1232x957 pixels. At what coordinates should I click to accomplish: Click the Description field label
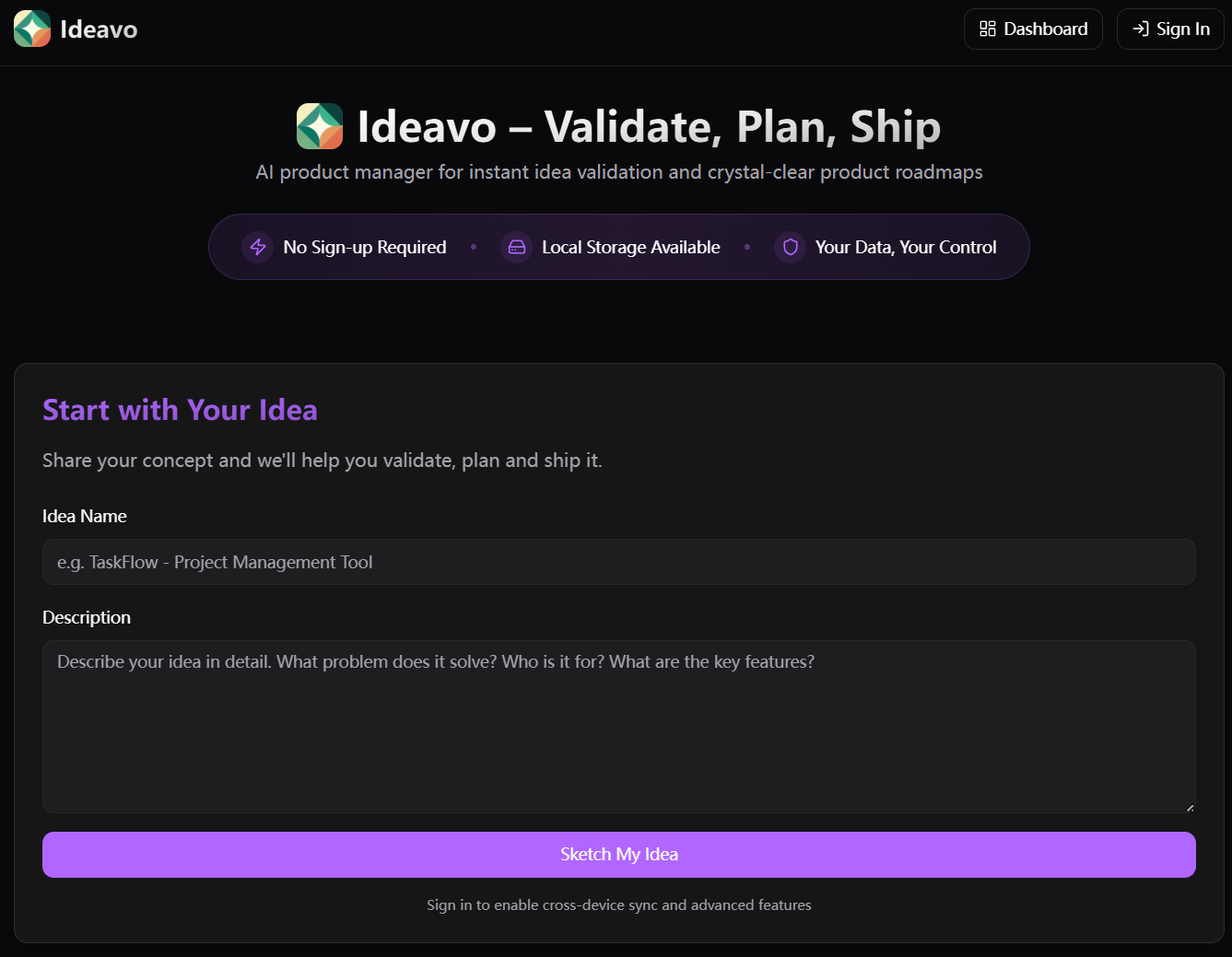click(87, 617)
